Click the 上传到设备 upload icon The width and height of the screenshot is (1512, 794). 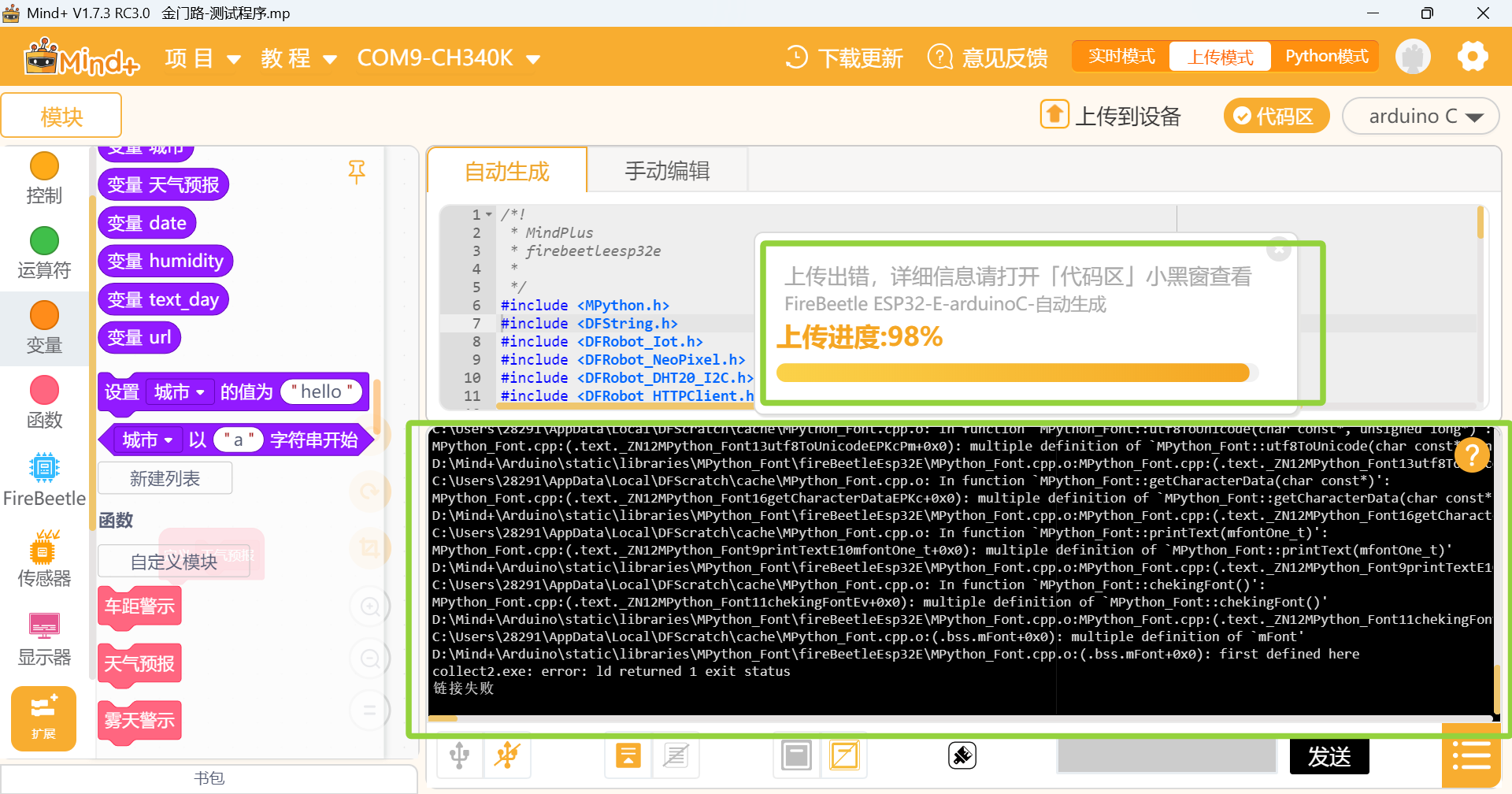pyautogui.click(x=1054, y=114)
